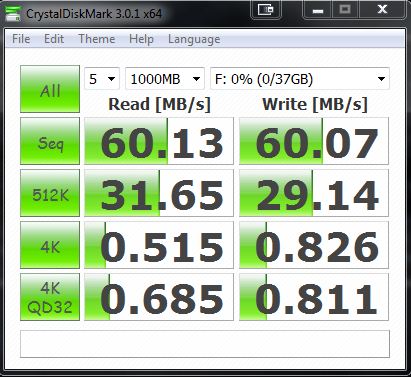Start the 4K random test
The image size is (411, 377).
coord(50,245)
